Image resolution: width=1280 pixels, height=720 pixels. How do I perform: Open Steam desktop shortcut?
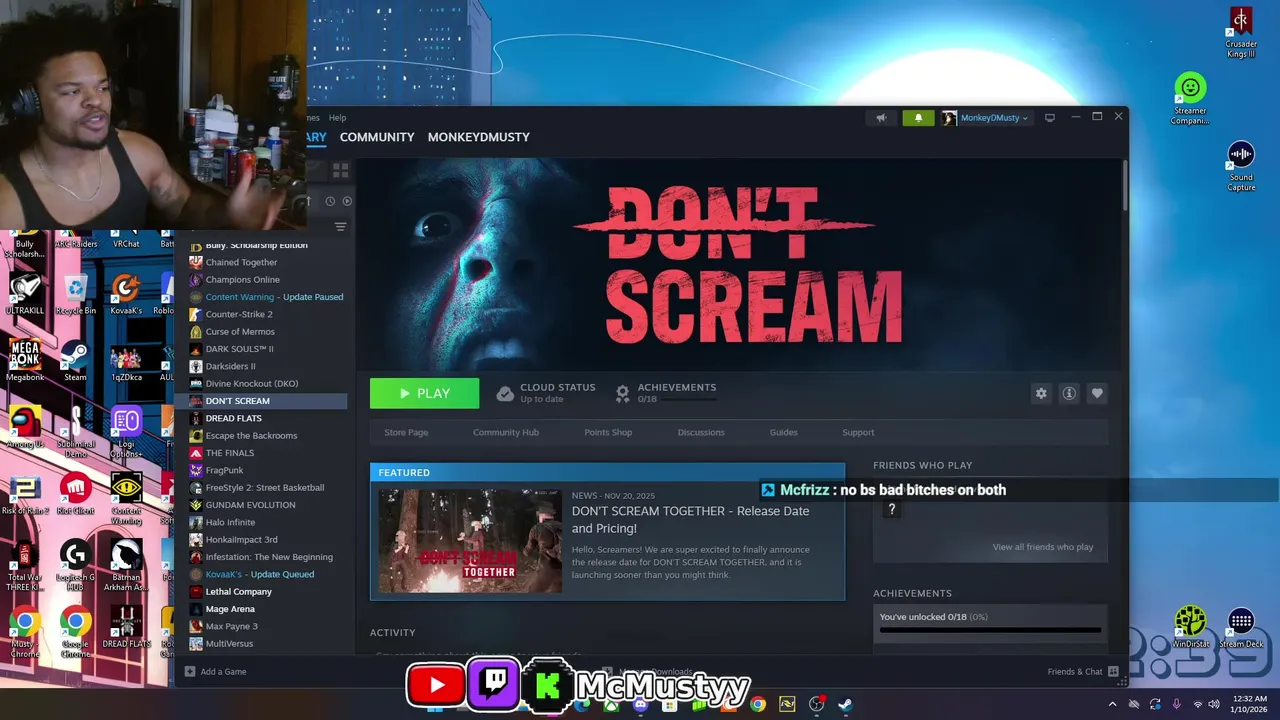coord(76,361)
